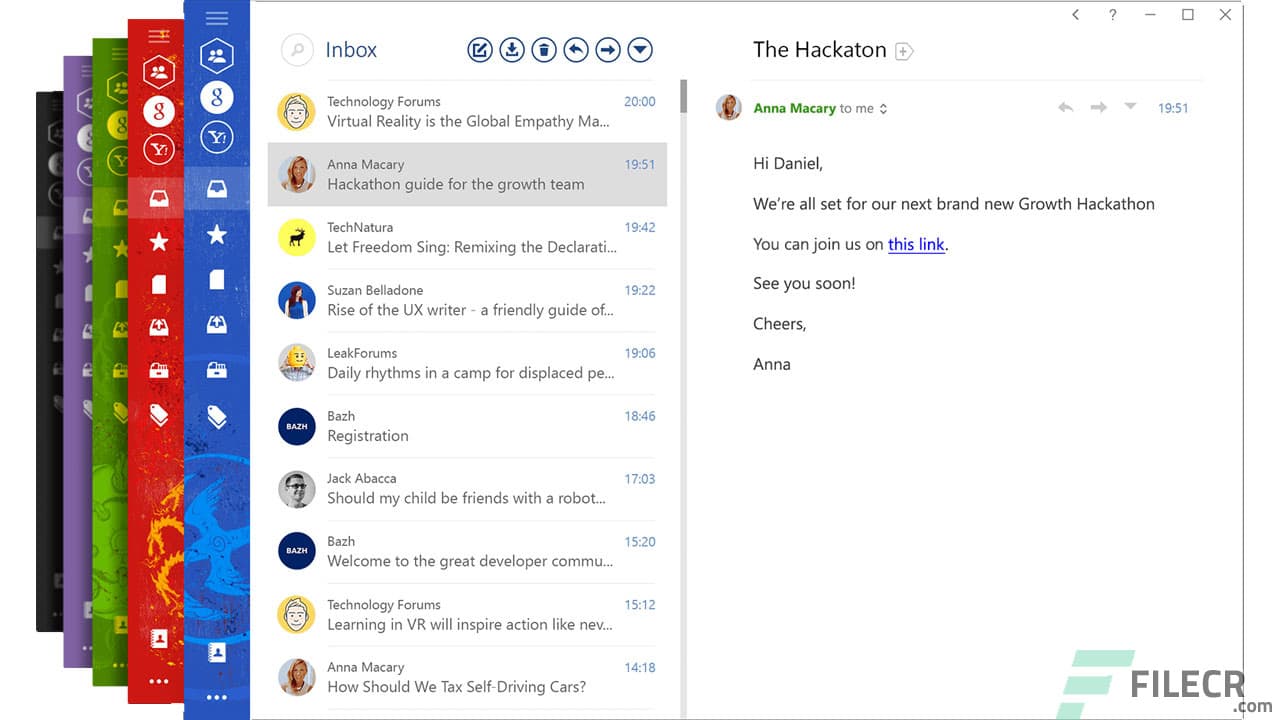Open the hamburger menu at sidebar top
Screen dimensions: 1280x720
217,17
